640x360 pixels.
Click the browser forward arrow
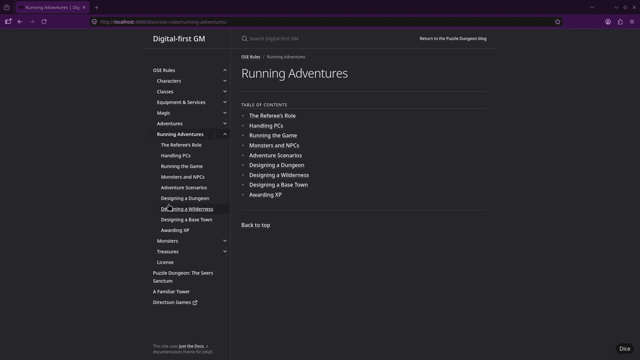[x=32, y=22]
